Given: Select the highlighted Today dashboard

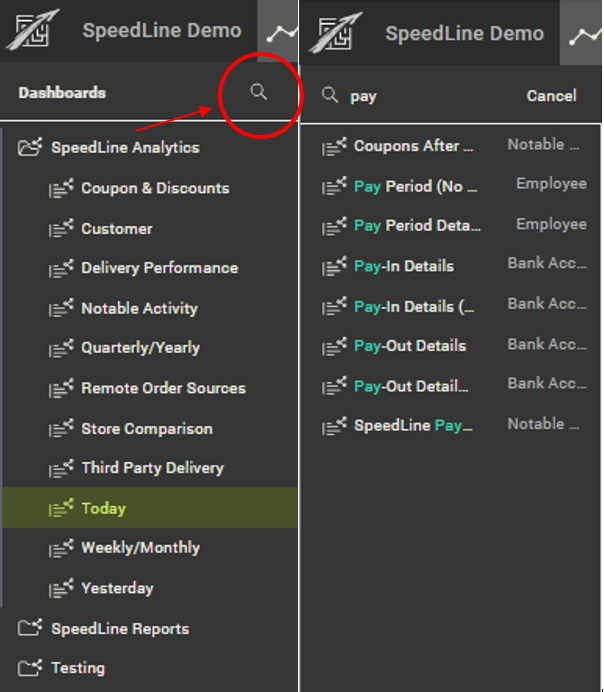Looking at the screenshot, I should 150,508.
